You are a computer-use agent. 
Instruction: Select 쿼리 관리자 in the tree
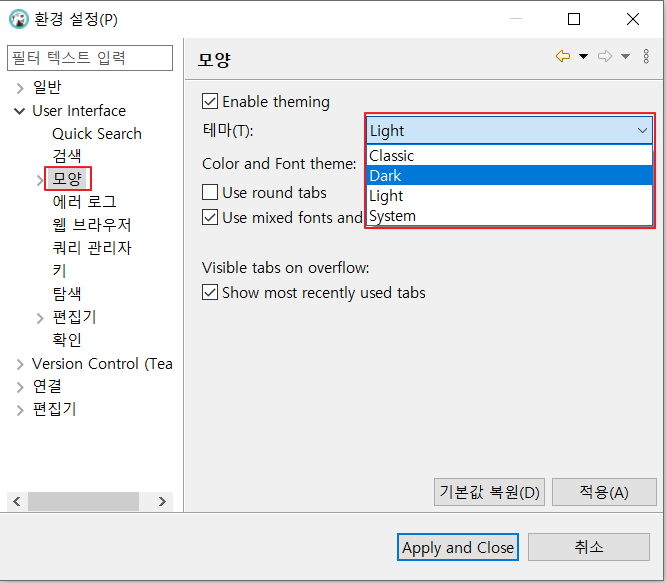(92, 248)
